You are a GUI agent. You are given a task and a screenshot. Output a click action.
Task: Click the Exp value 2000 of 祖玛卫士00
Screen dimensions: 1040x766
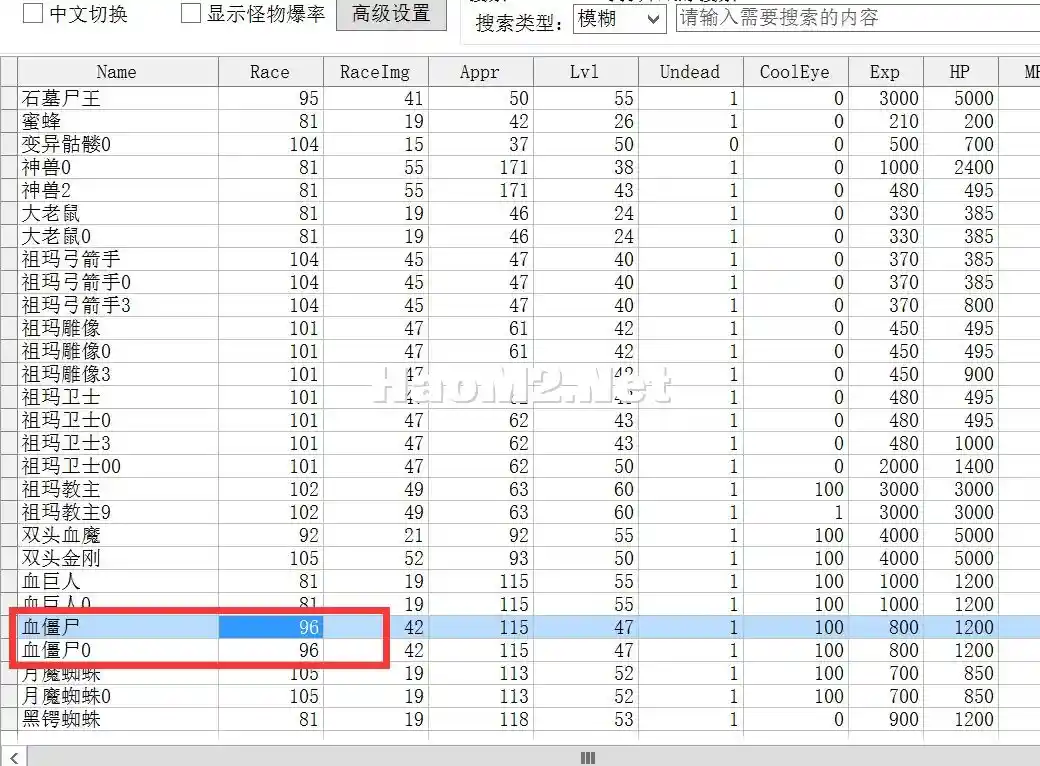point(885,466)
